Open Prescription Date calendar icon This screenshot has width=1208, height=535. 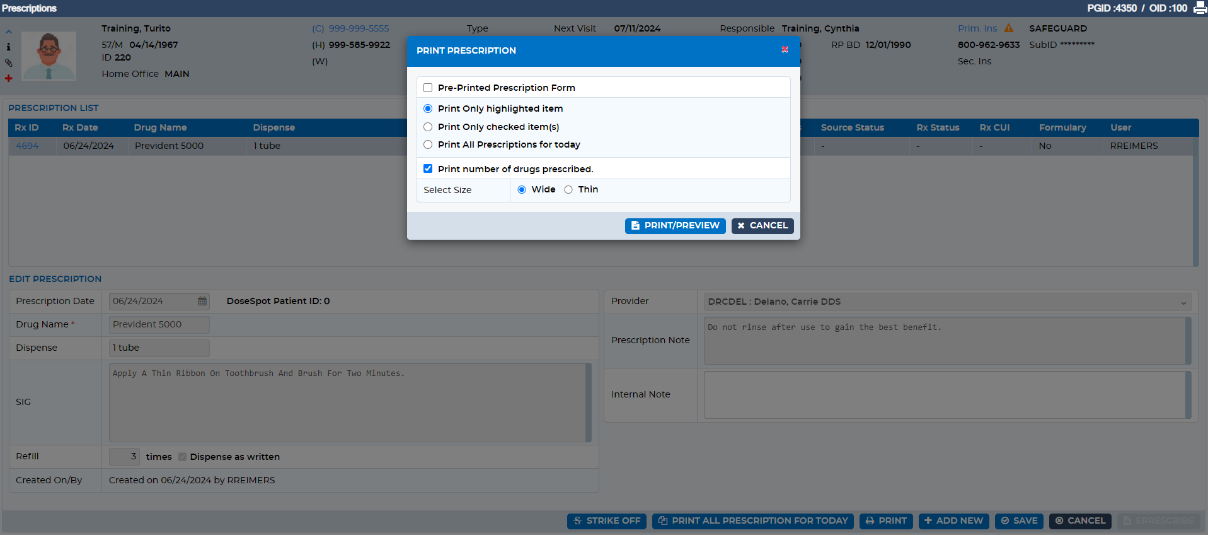[x=202, y=301]
